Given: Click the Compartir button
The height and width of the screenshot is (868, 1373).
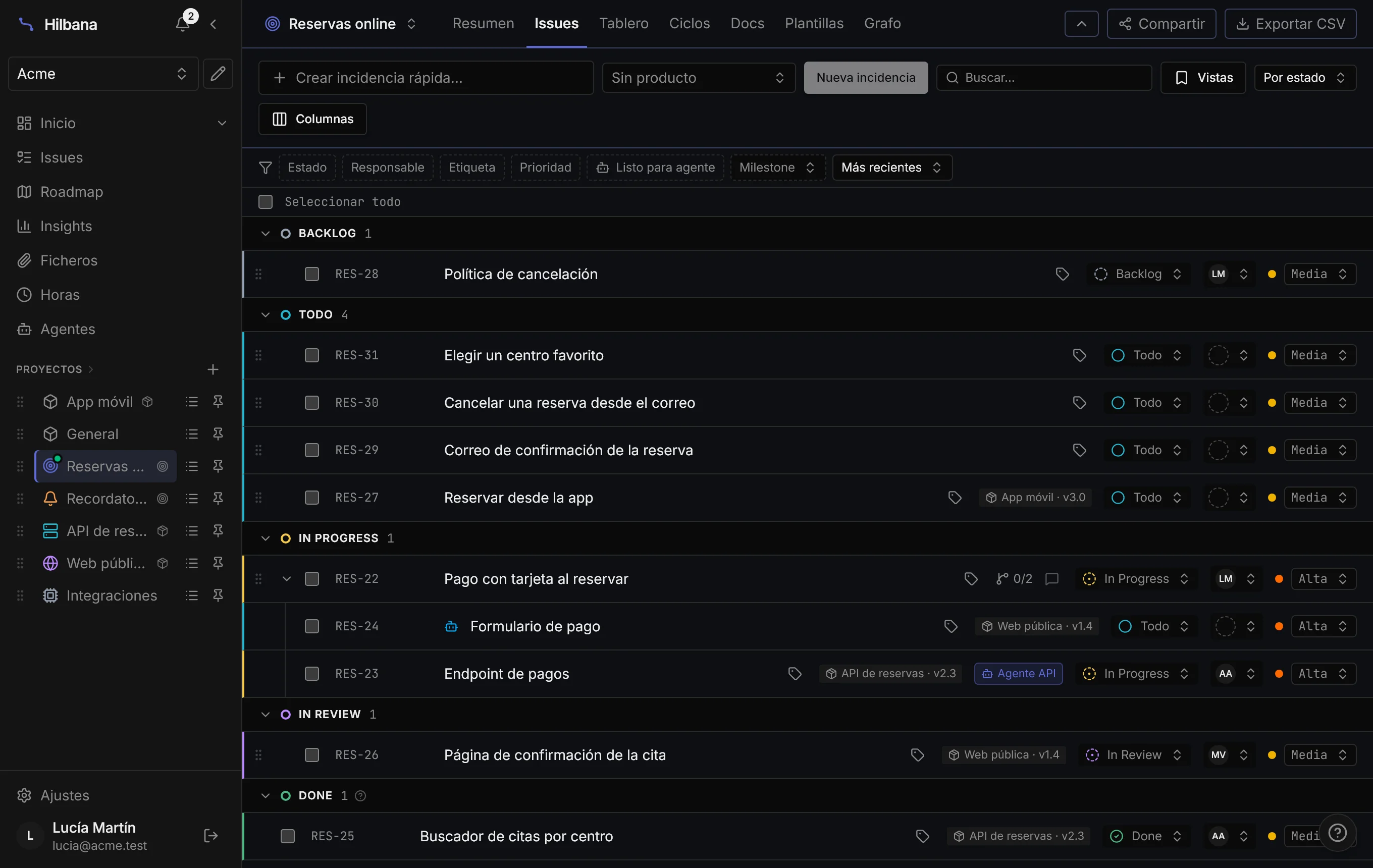Looking at the screenshot, I should click(1161, 24).
